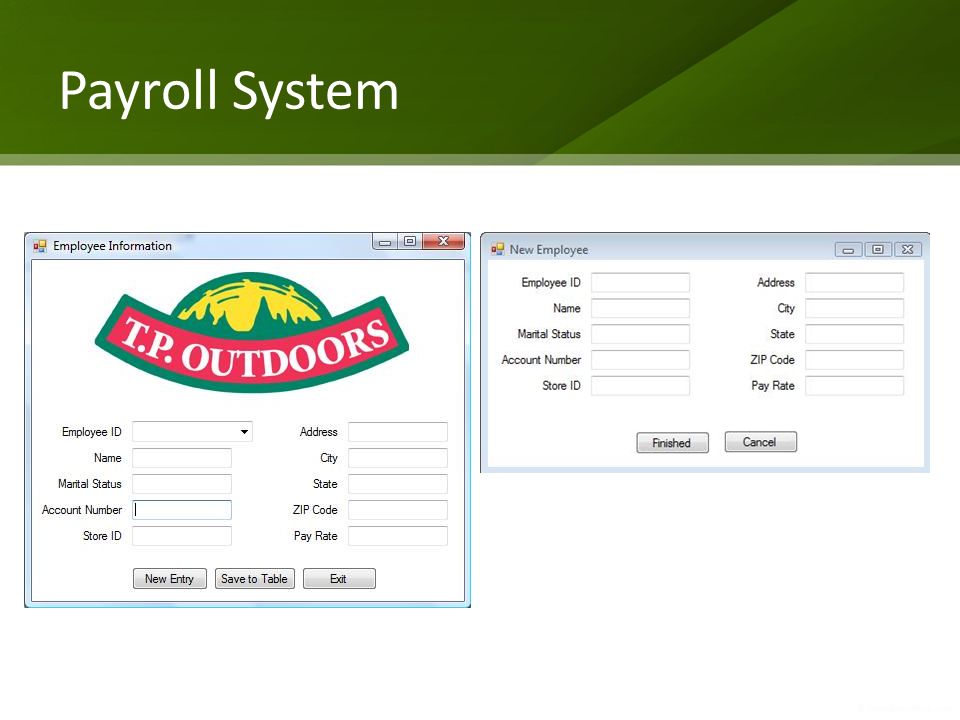Click the Employee Information window title icon
960x720 pixels.
[40, 246]
